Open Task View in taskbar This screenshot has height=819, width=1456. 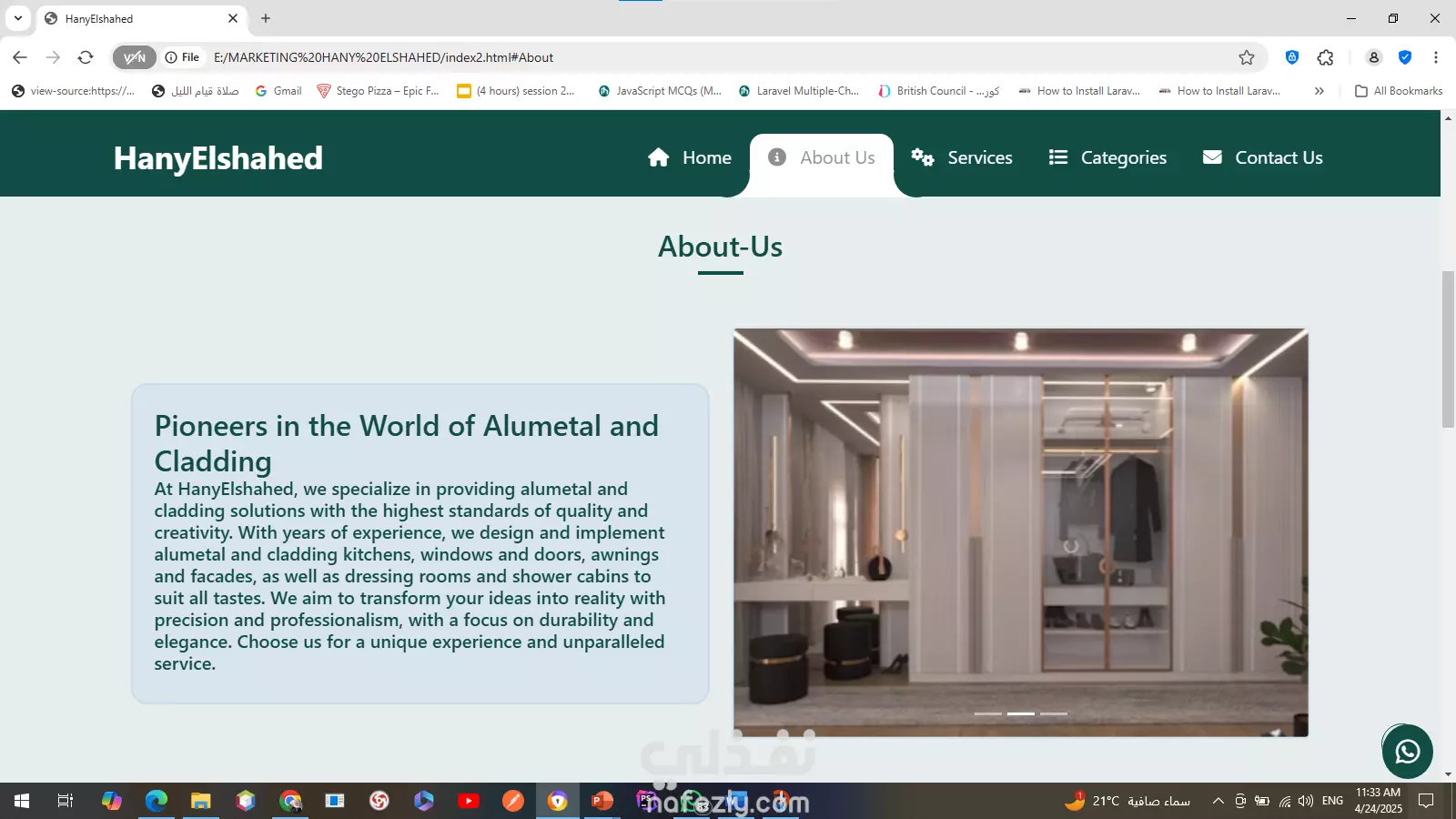tap(66, 801)
